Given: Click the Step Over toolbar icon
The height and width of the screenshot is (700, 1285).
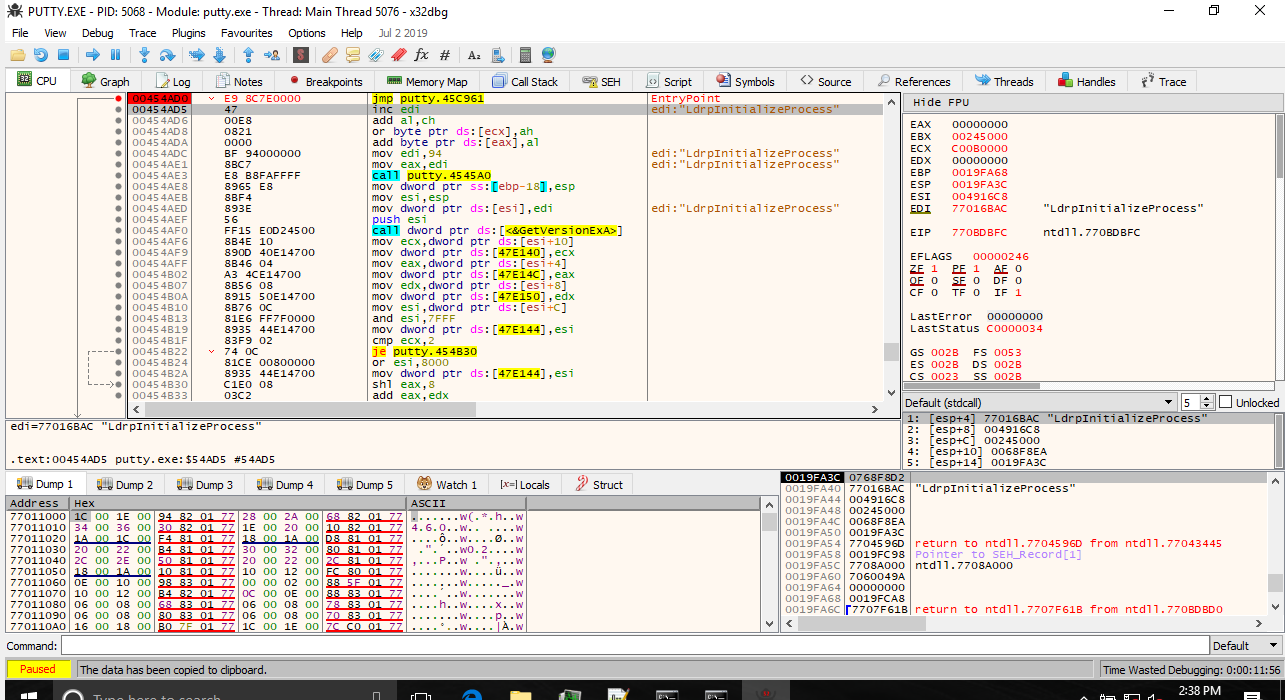Looking at the screenshot, I should tap(167, 55).
